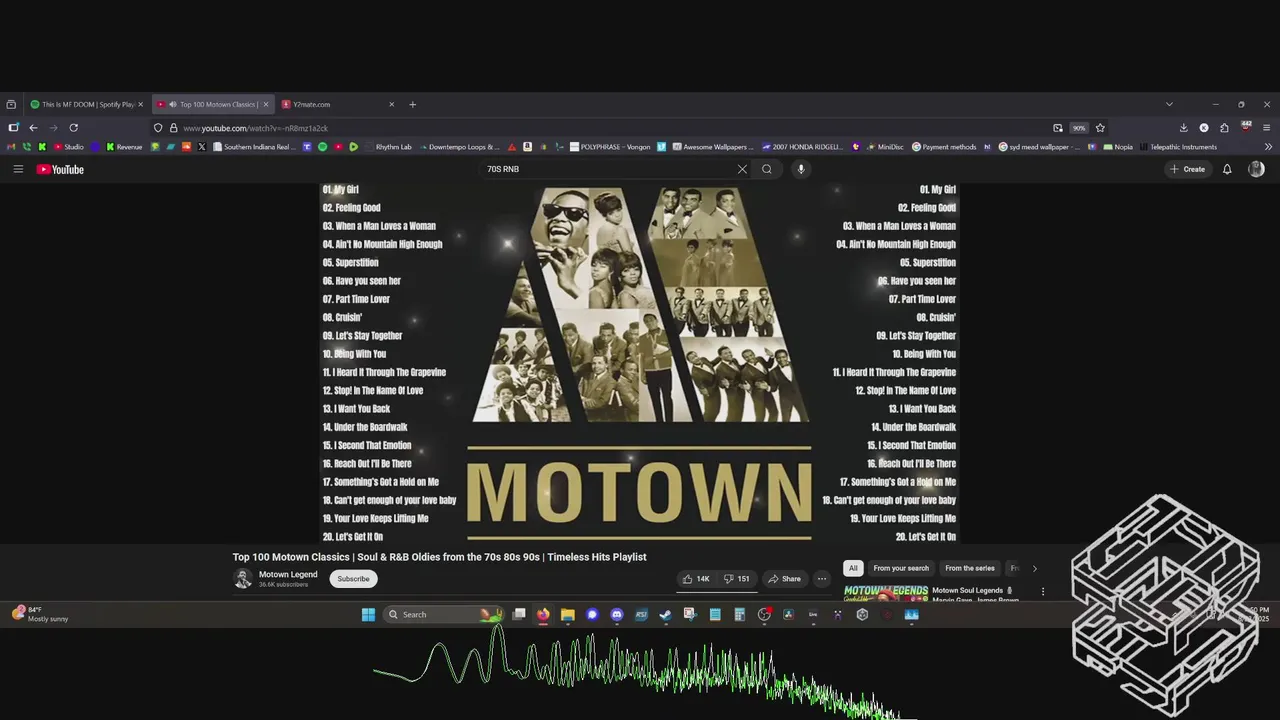Open Rhythm Lab bookmark
1280x720 pixels.
point(386,147)
